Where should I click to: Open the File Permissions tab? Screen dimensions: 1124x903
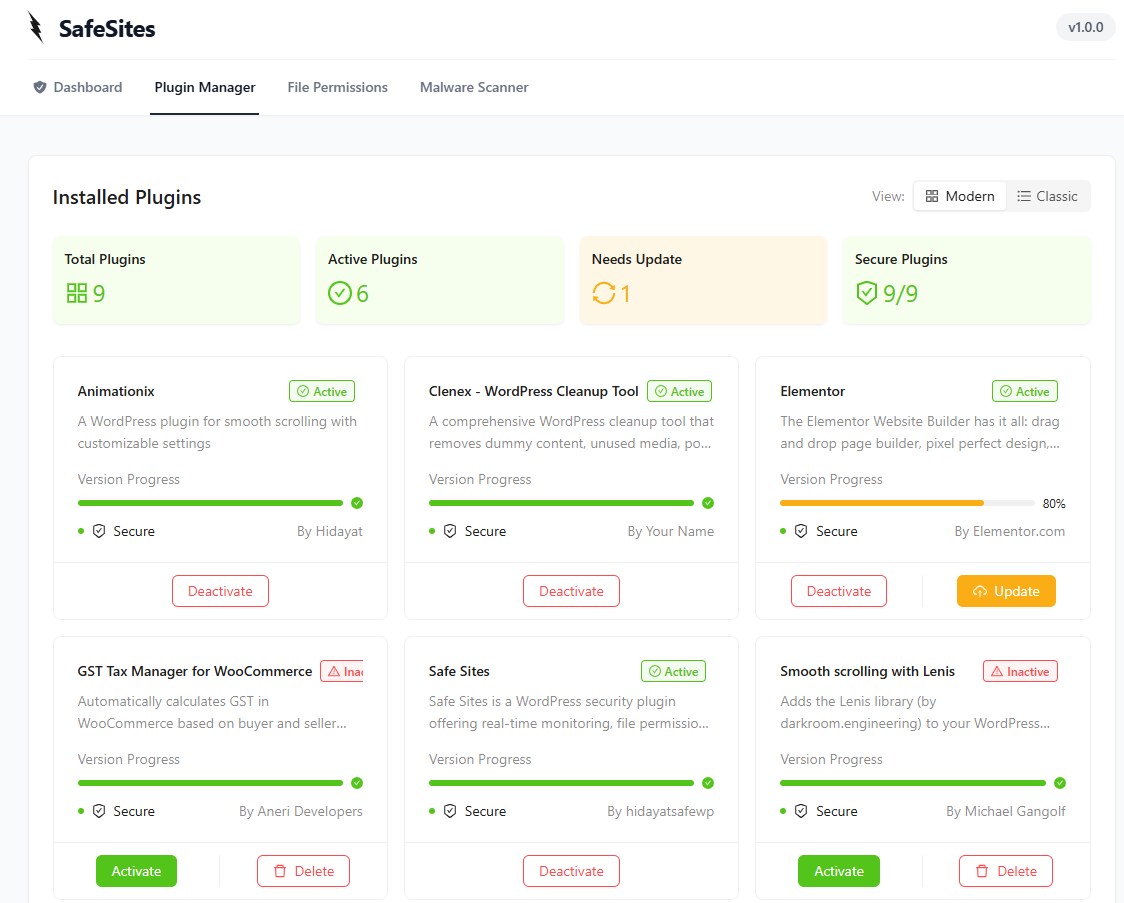click(338, 87)
